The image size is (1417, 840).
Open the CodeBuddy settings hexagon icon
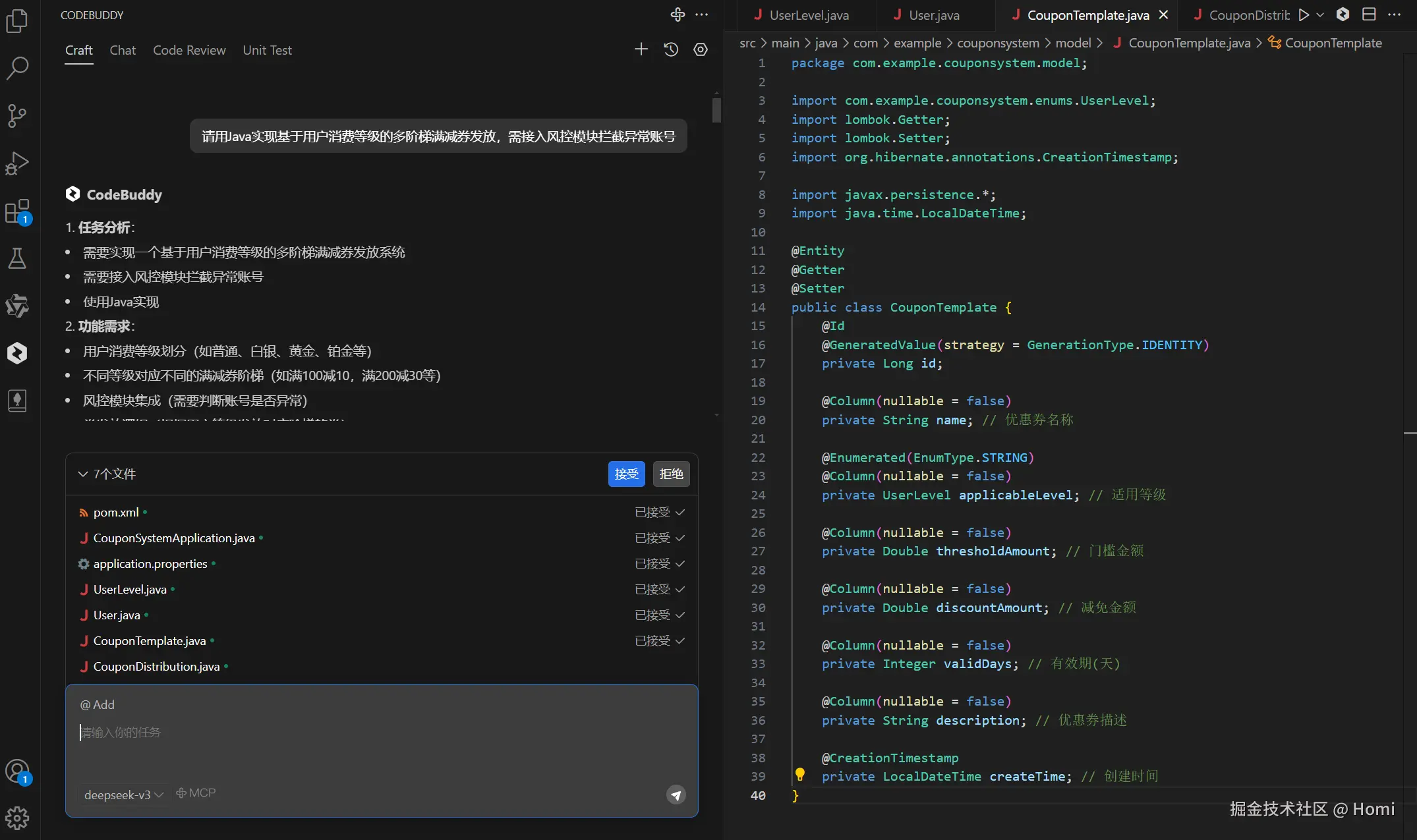(x=701, y=49)
